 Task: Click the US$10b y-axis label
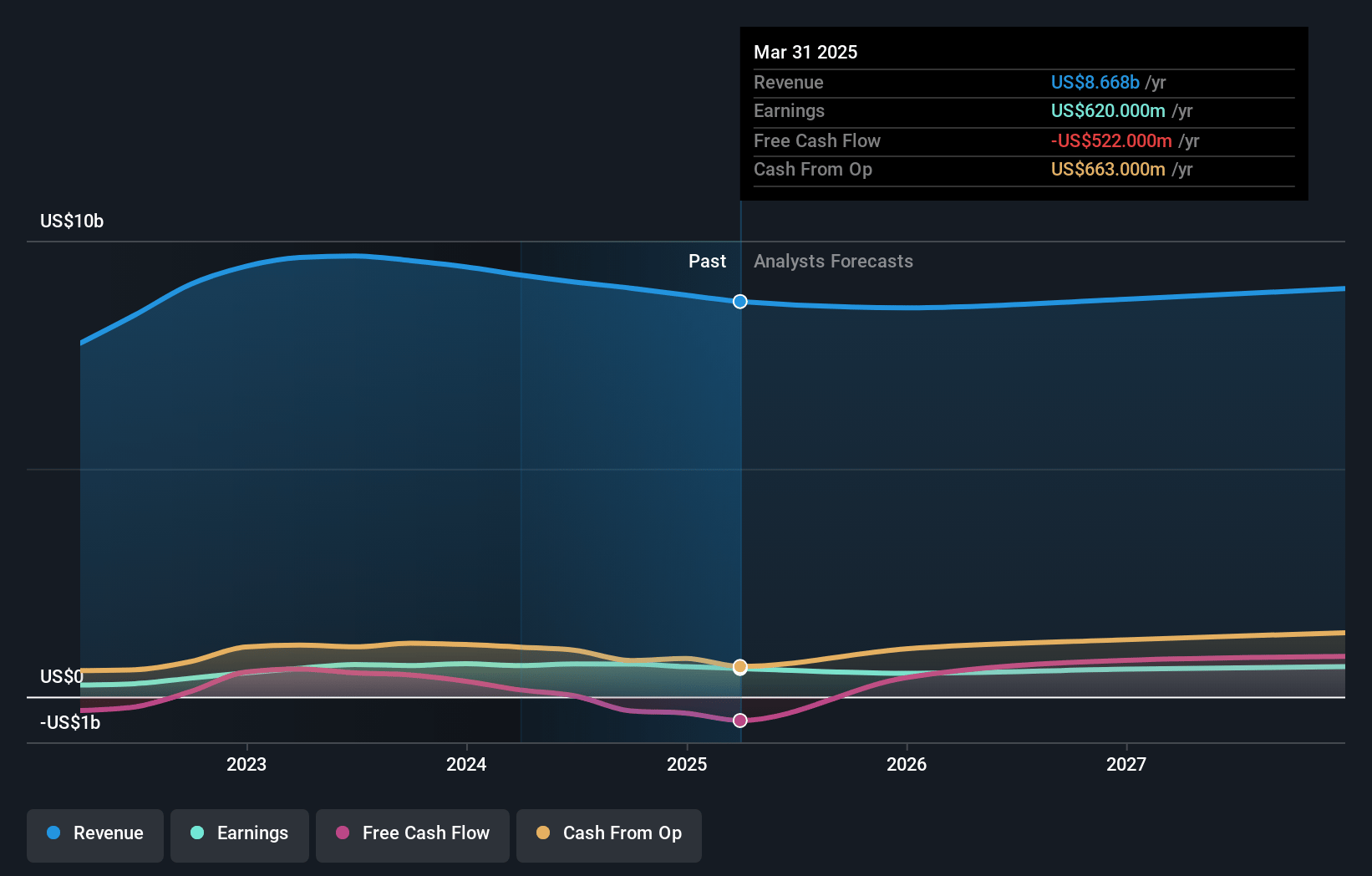pyautogui.click(x=72, y=221)
